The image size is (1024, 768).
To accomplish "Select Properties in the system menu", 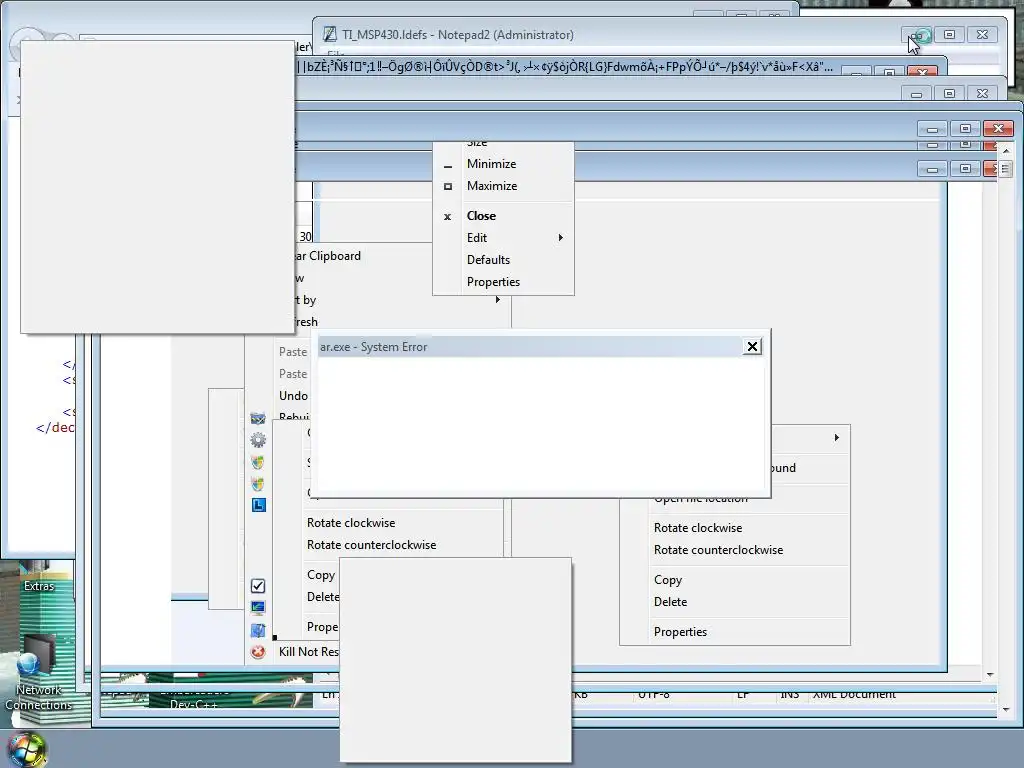I will 493,282.
